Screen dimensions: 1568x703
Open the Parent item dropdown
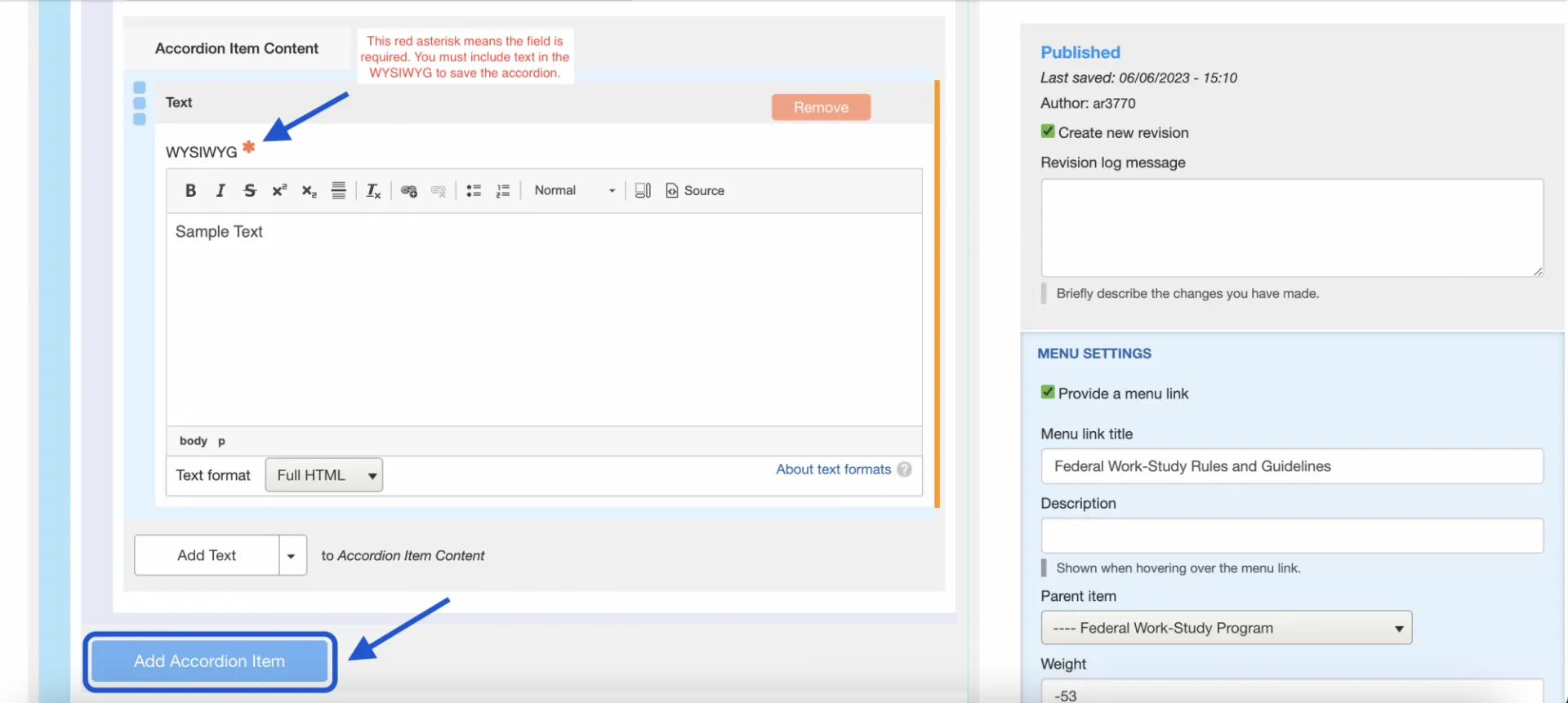(1226, 628)
